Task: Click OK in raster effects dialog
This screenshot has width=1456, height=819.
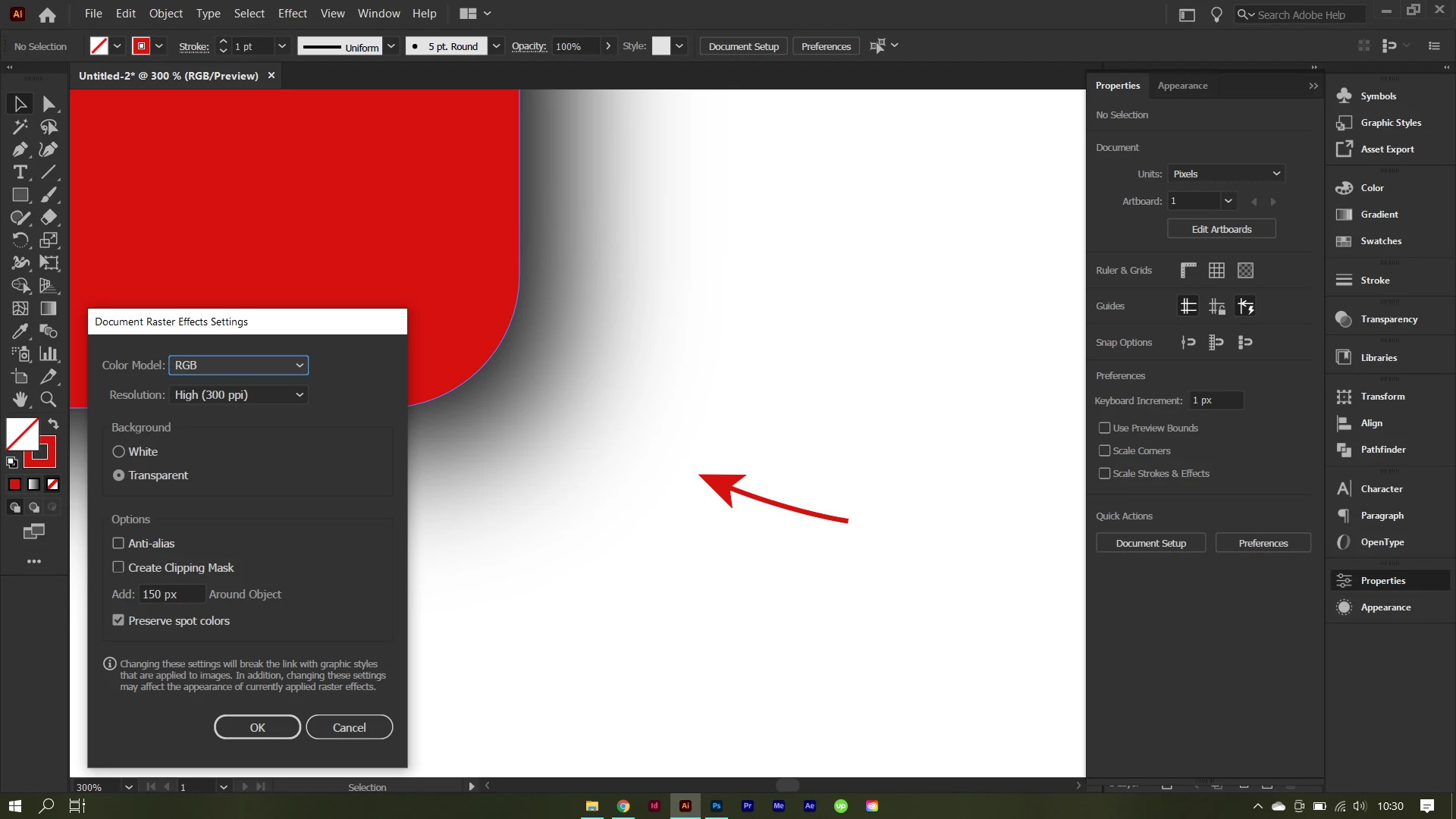Action: [257, 727]
